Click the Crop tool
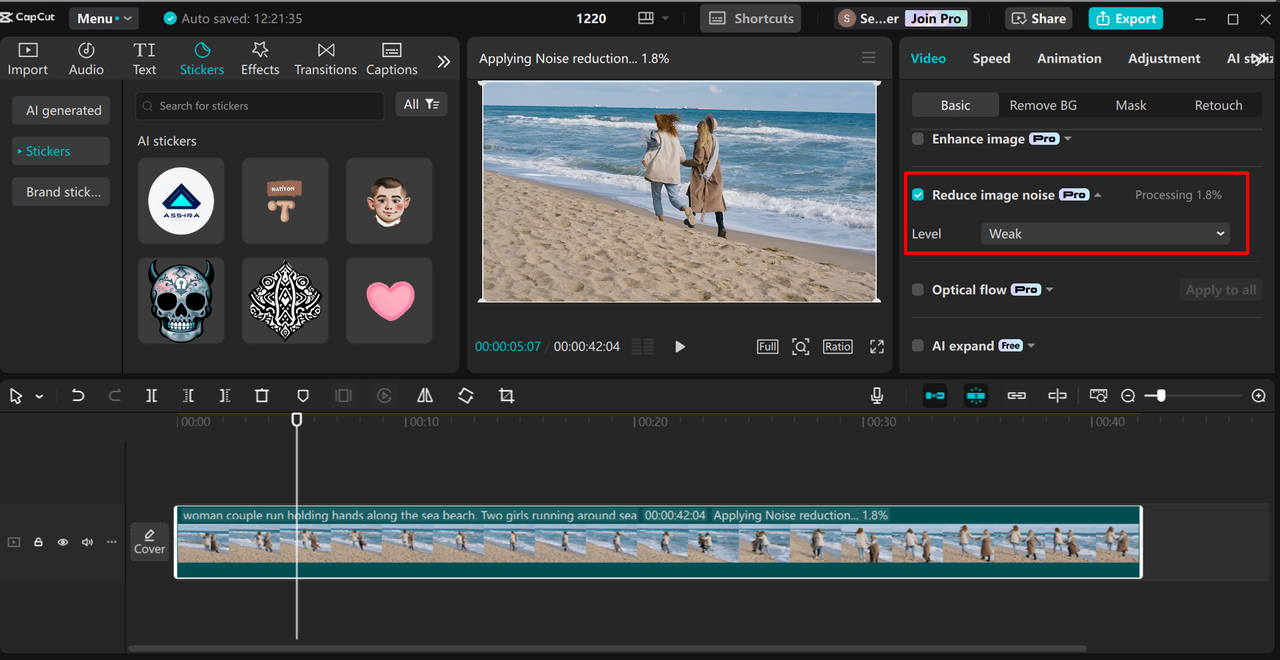 pyautogui.click(x=507, y=396)
